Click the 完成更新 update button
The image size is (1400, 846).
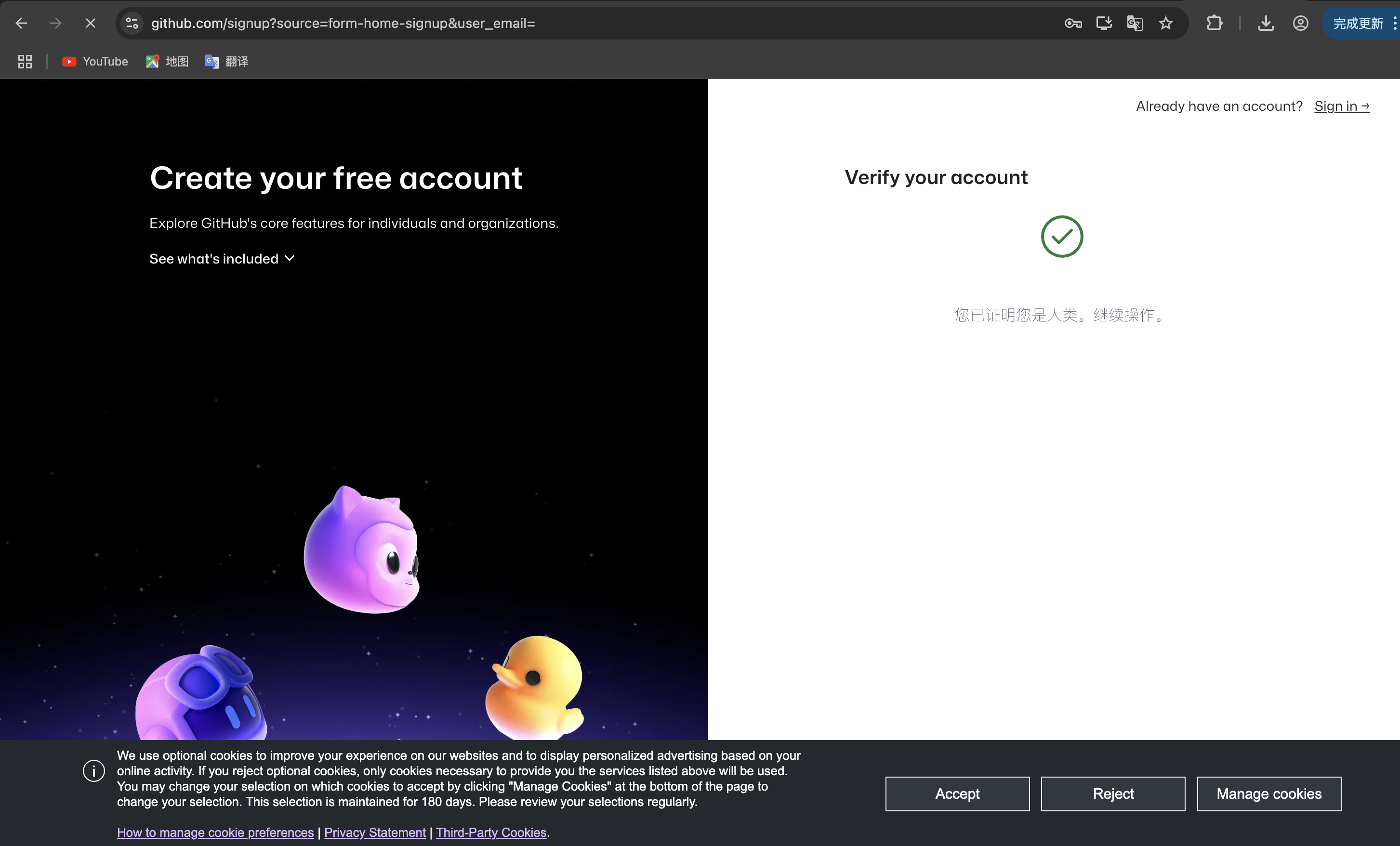pos(1358,23)
